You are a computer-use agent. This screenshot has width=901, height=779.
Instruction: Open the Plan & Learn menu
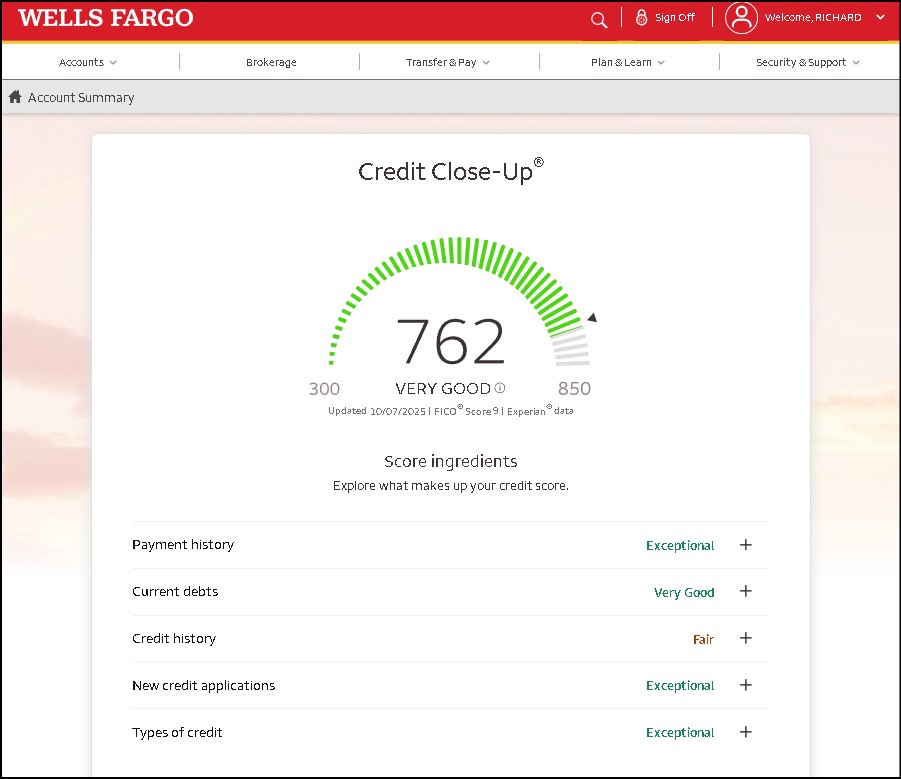tap(627, 62)
